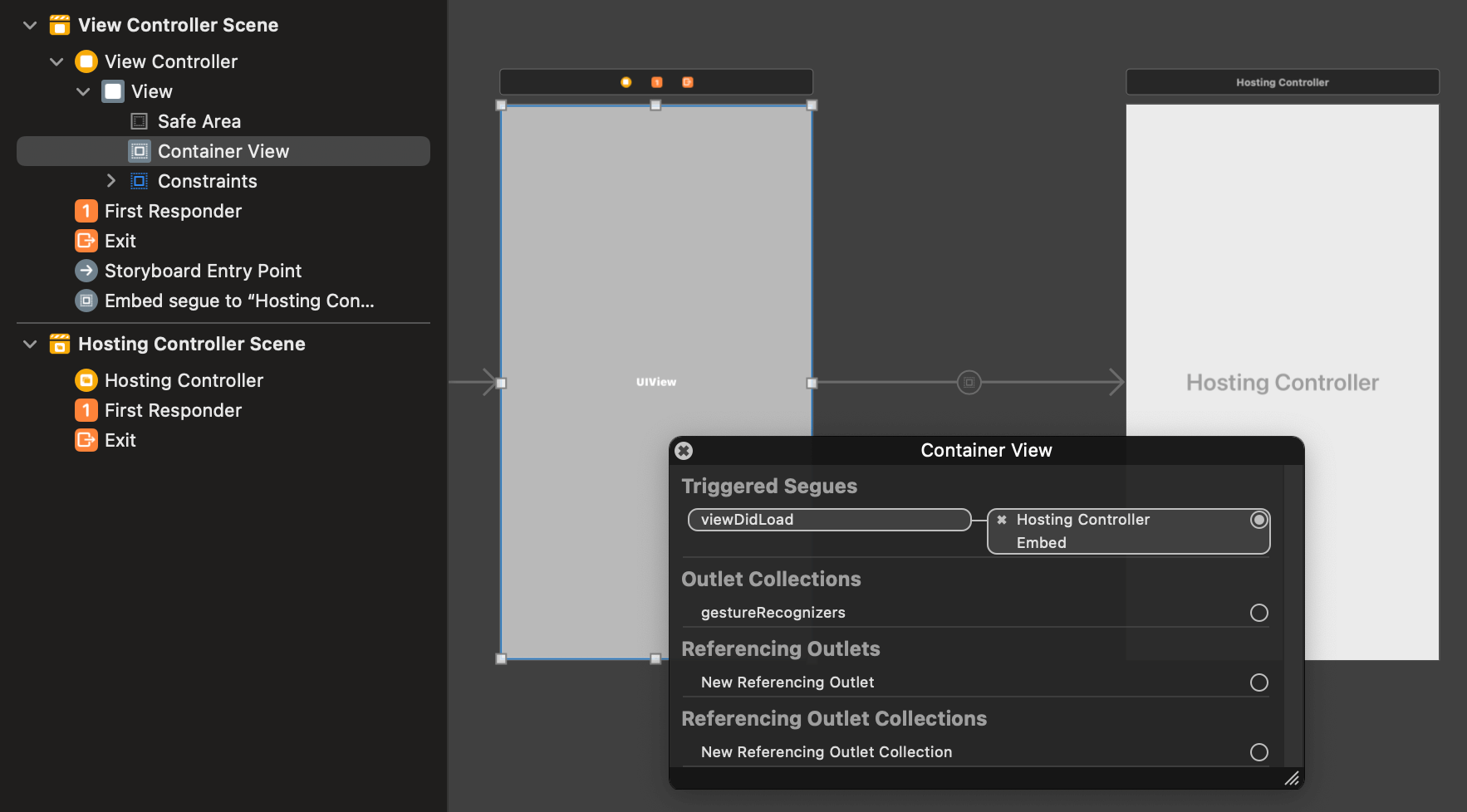Click the New Referencing Outlet connection circle
This screenshot has height=812, width=1467.
(1259, 682)
